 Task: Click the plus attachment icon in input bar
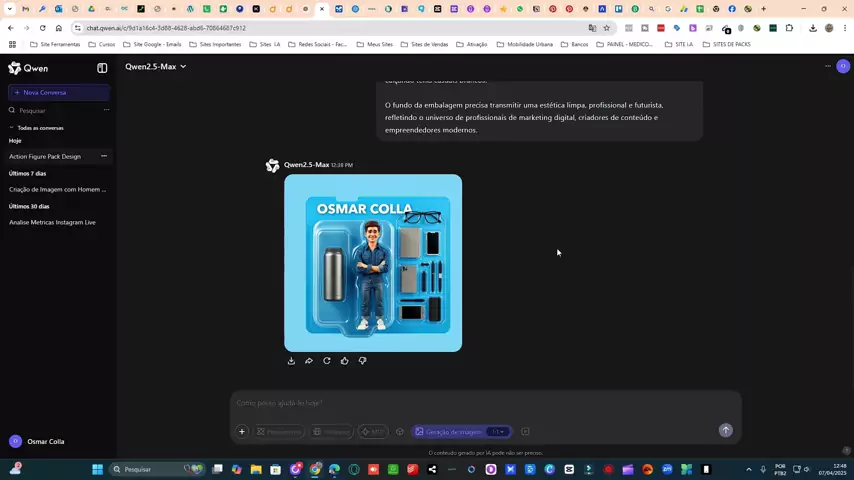coord(242,432)
